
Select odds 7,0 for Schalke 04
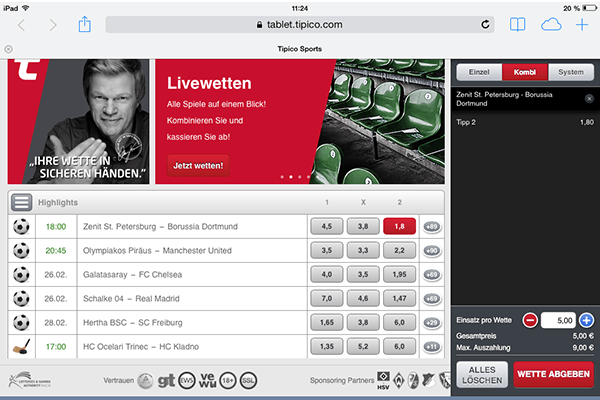[327, 298]
